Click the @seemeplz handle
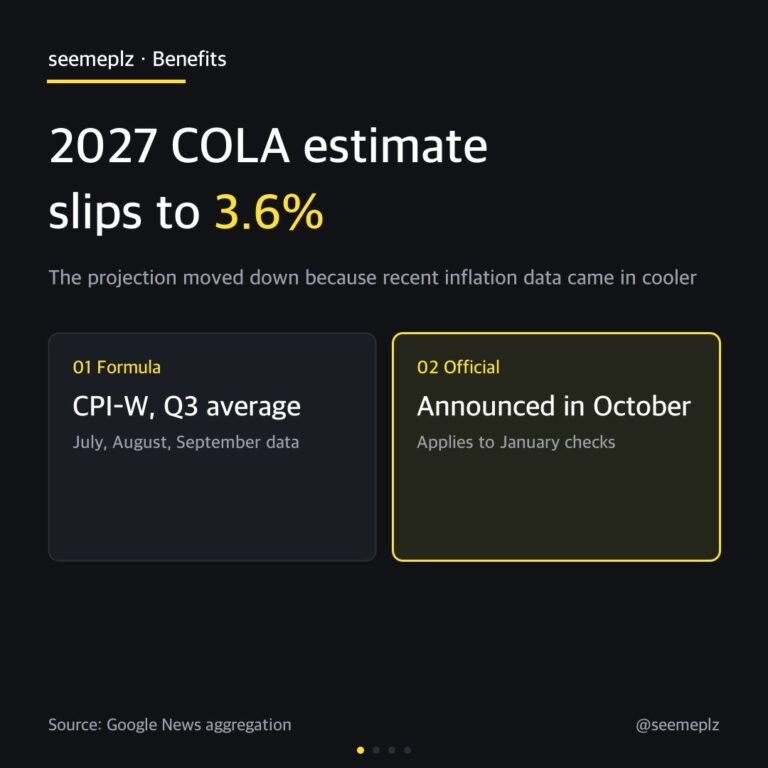 pyautogui.click(x=677, y=725)
